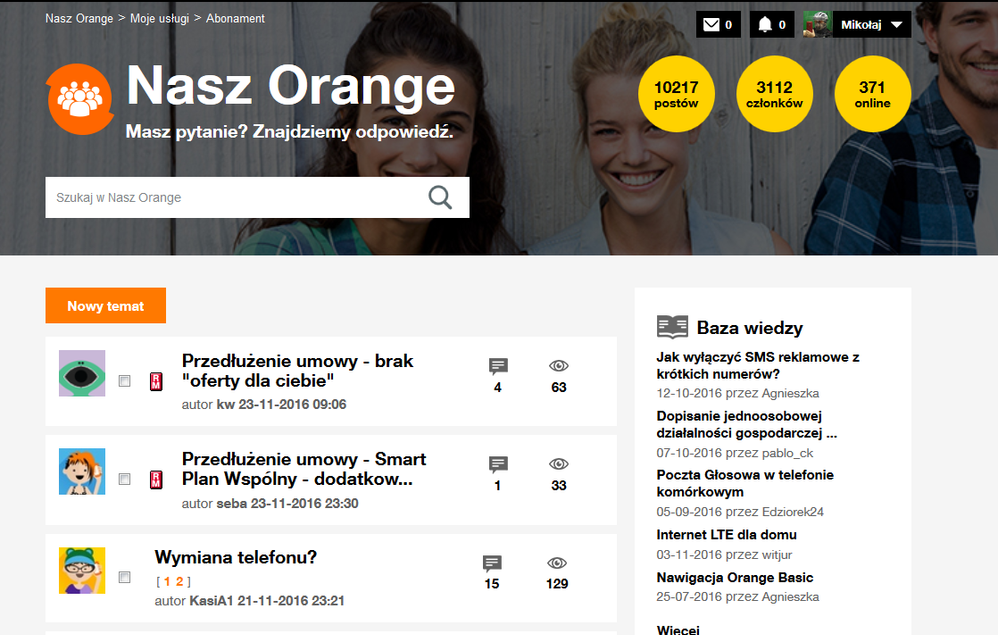Tick checkbox for 'brak oferty dla ciebie' topic
This screenshot has height=635, width=998.
point(125,381)
